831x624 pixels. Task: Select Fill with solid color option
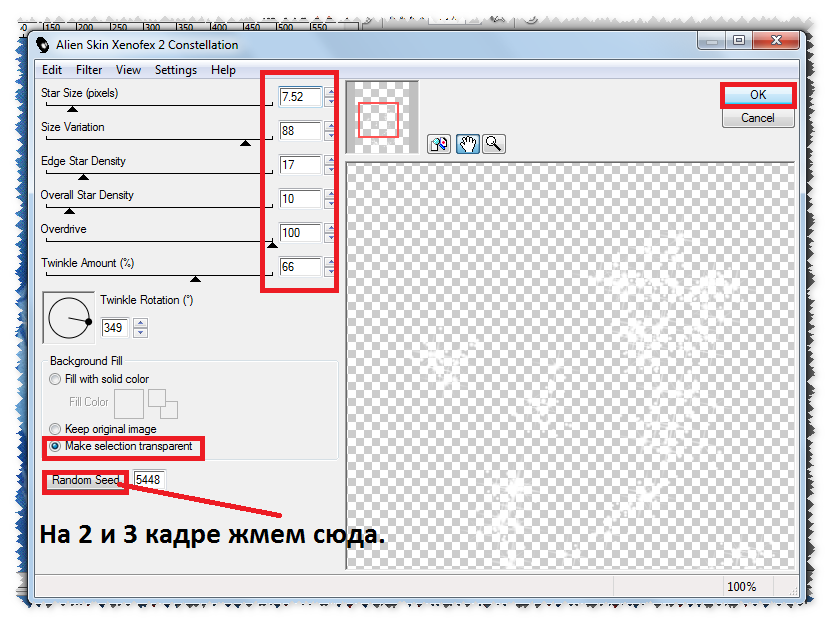tap(99, 379)
